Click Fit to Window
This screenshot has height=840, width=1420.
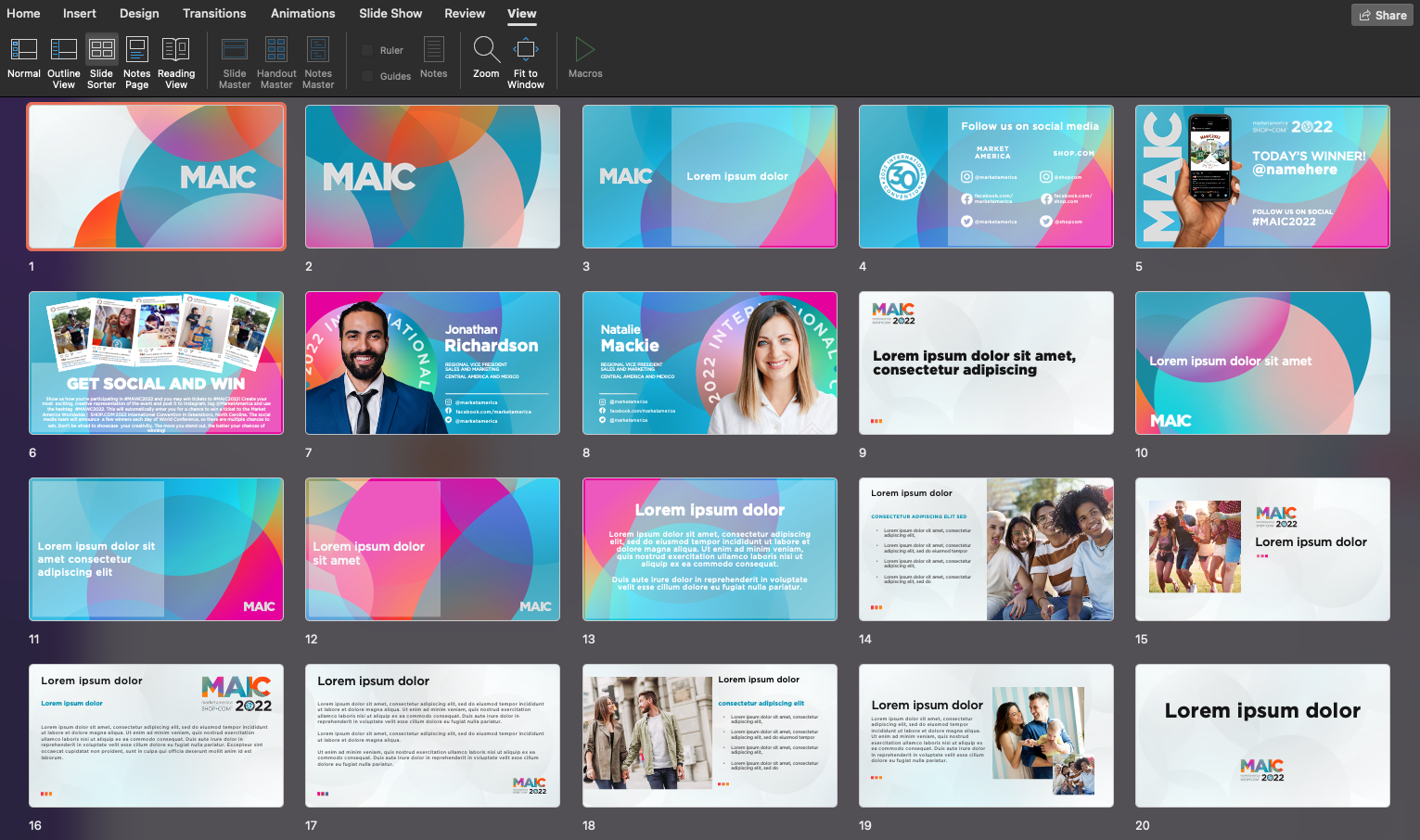pos(526,63)
